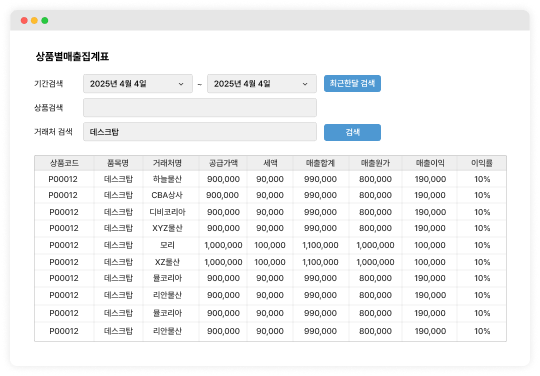This screenshot has width=540, height=376.
Task: Click P00012 code in the XZ물산 row
Action: point(64,262)
